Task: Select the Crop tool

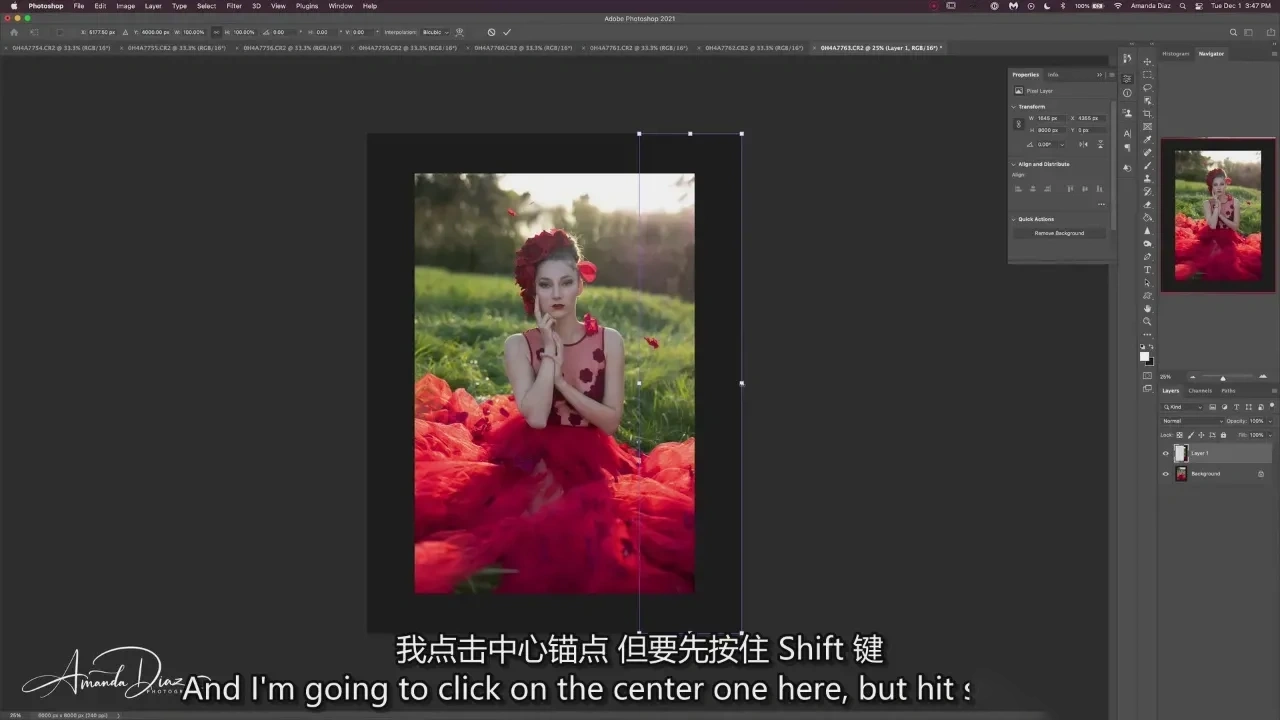Action: click(x=1147, y=114)
